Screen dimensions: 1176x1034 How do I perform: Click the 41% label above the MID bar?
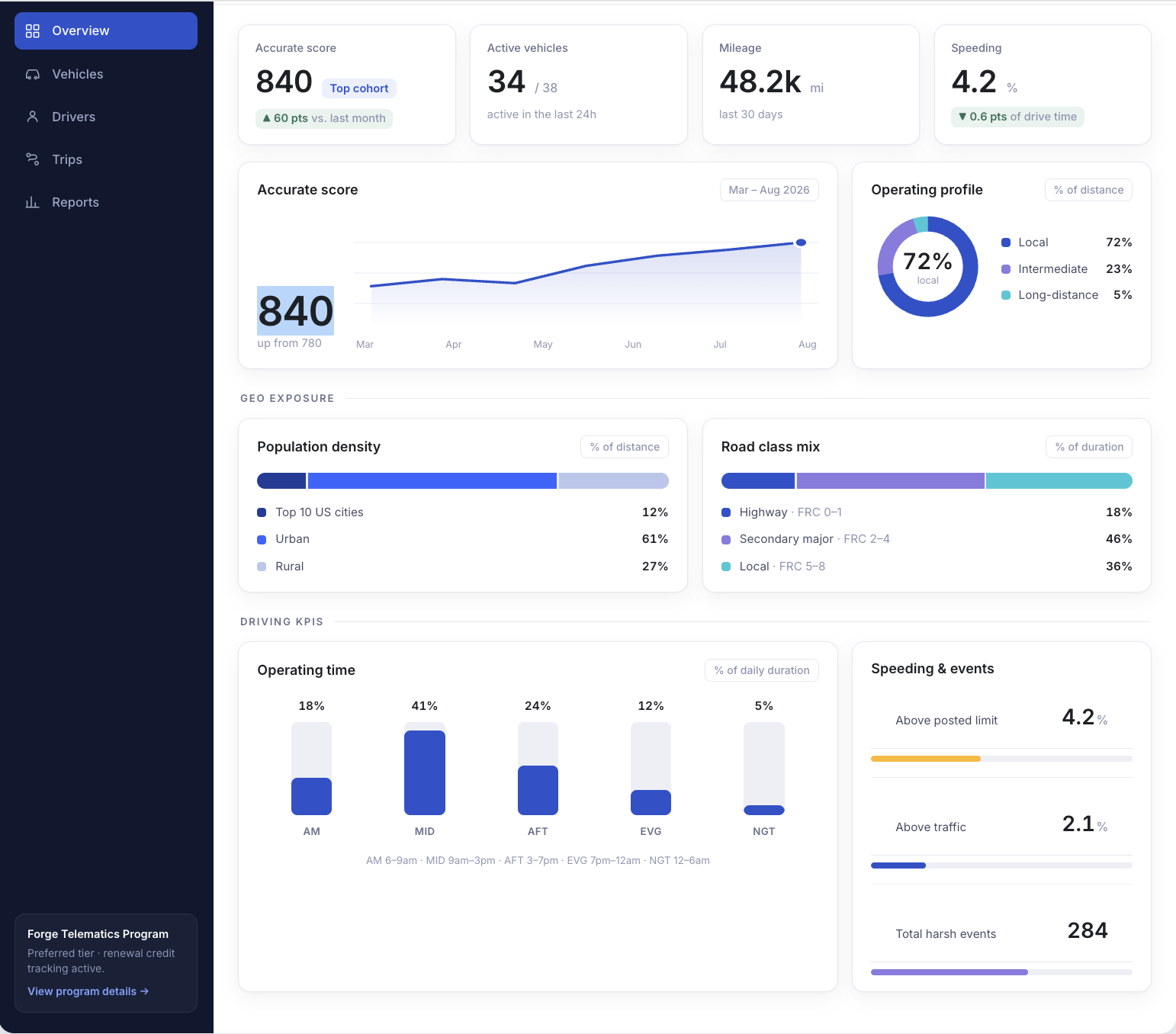425,706
